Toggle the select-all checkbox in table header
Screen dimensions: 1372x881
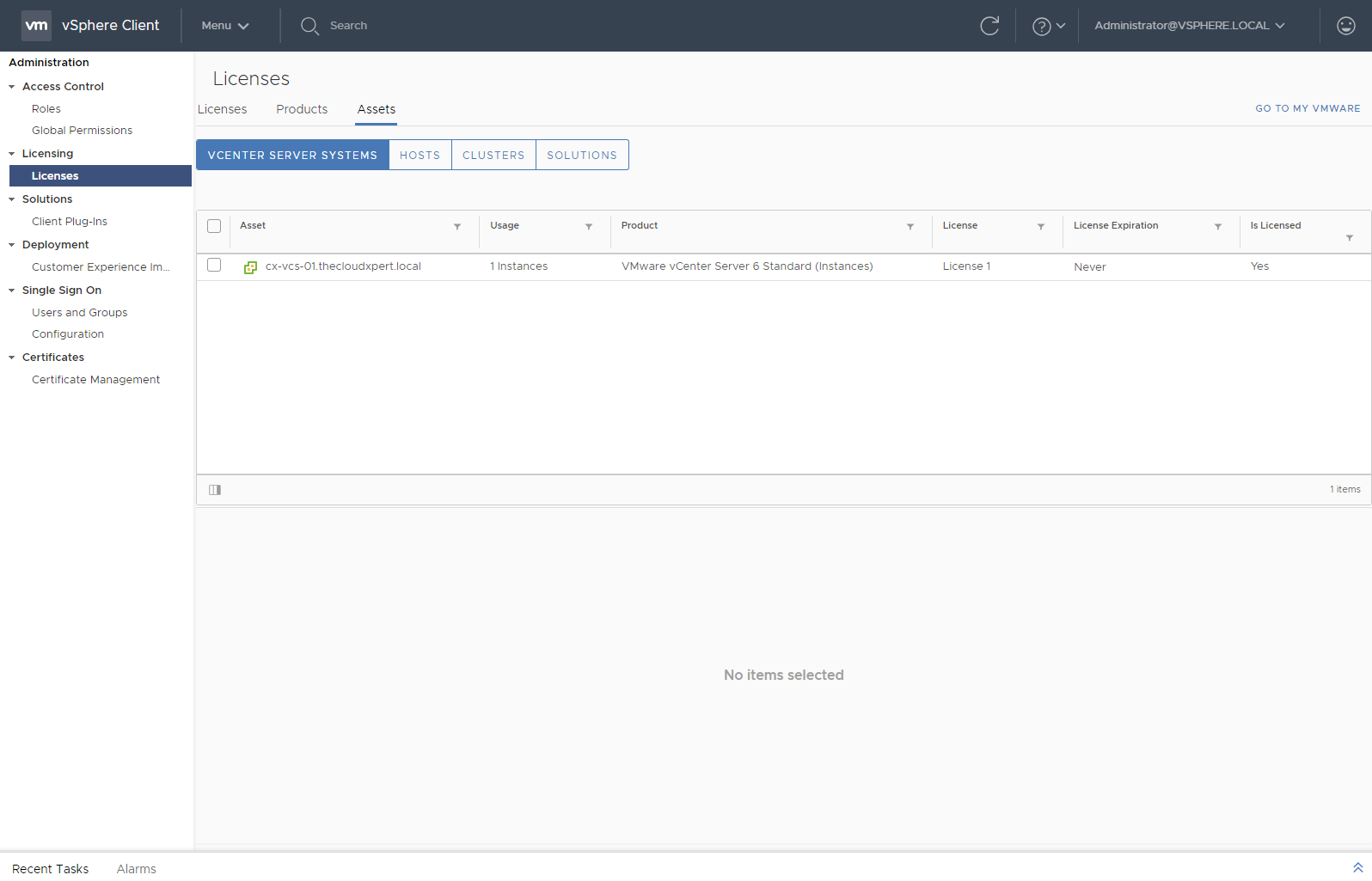[214, 226]
